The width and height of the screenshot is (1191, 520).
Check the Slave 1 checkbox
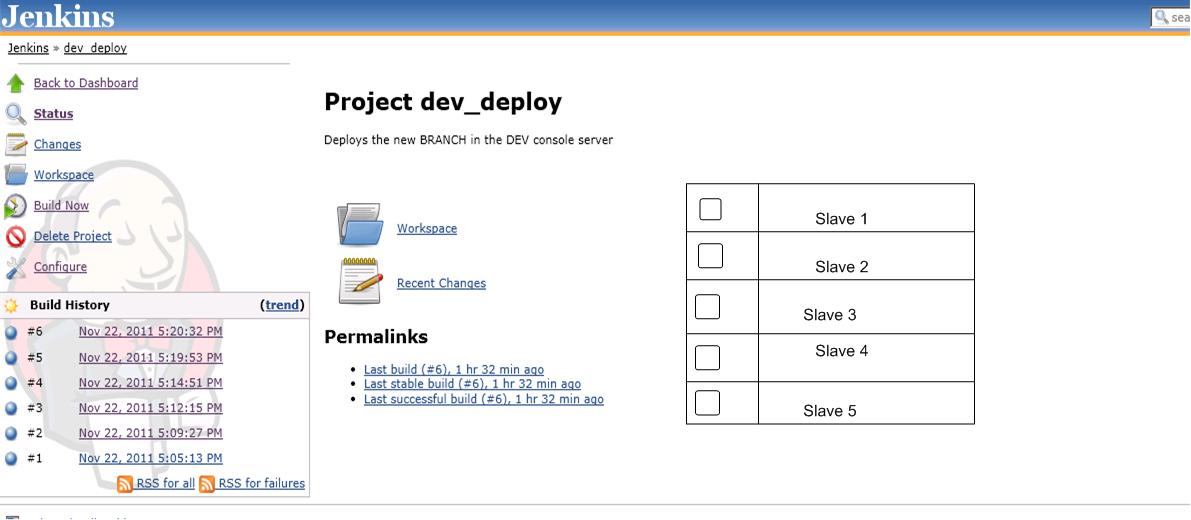coord(710,209)
